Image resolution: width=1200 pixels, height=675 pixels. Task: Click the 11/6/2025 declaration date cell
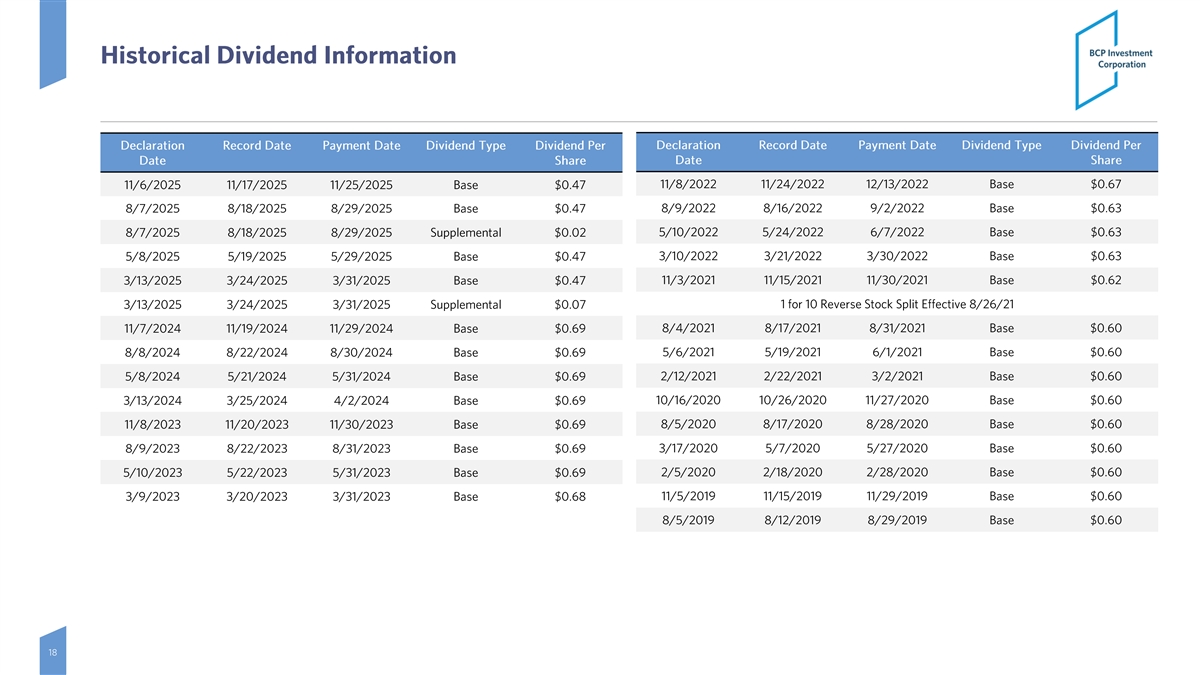coord(152,185)
